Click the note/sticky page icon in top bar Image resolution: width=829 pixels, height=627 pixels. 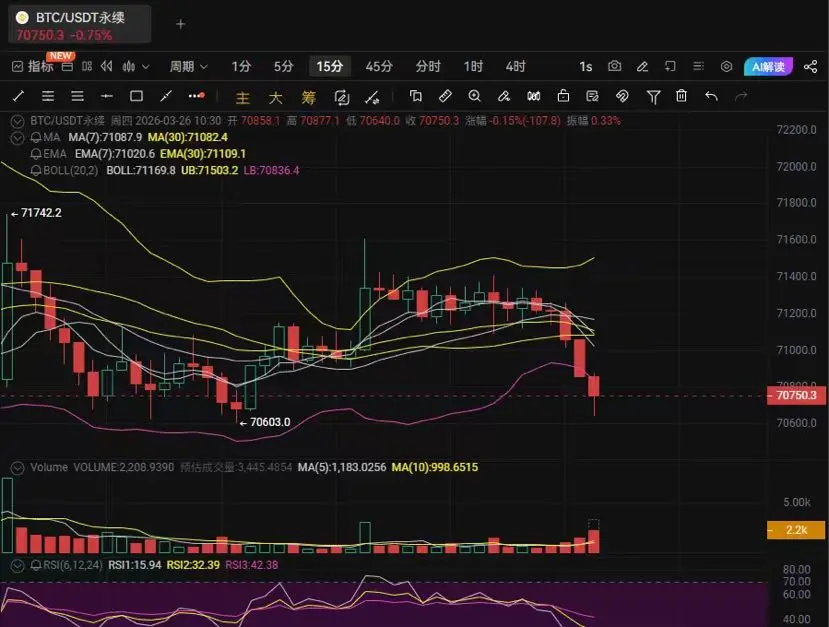[670, 66]
